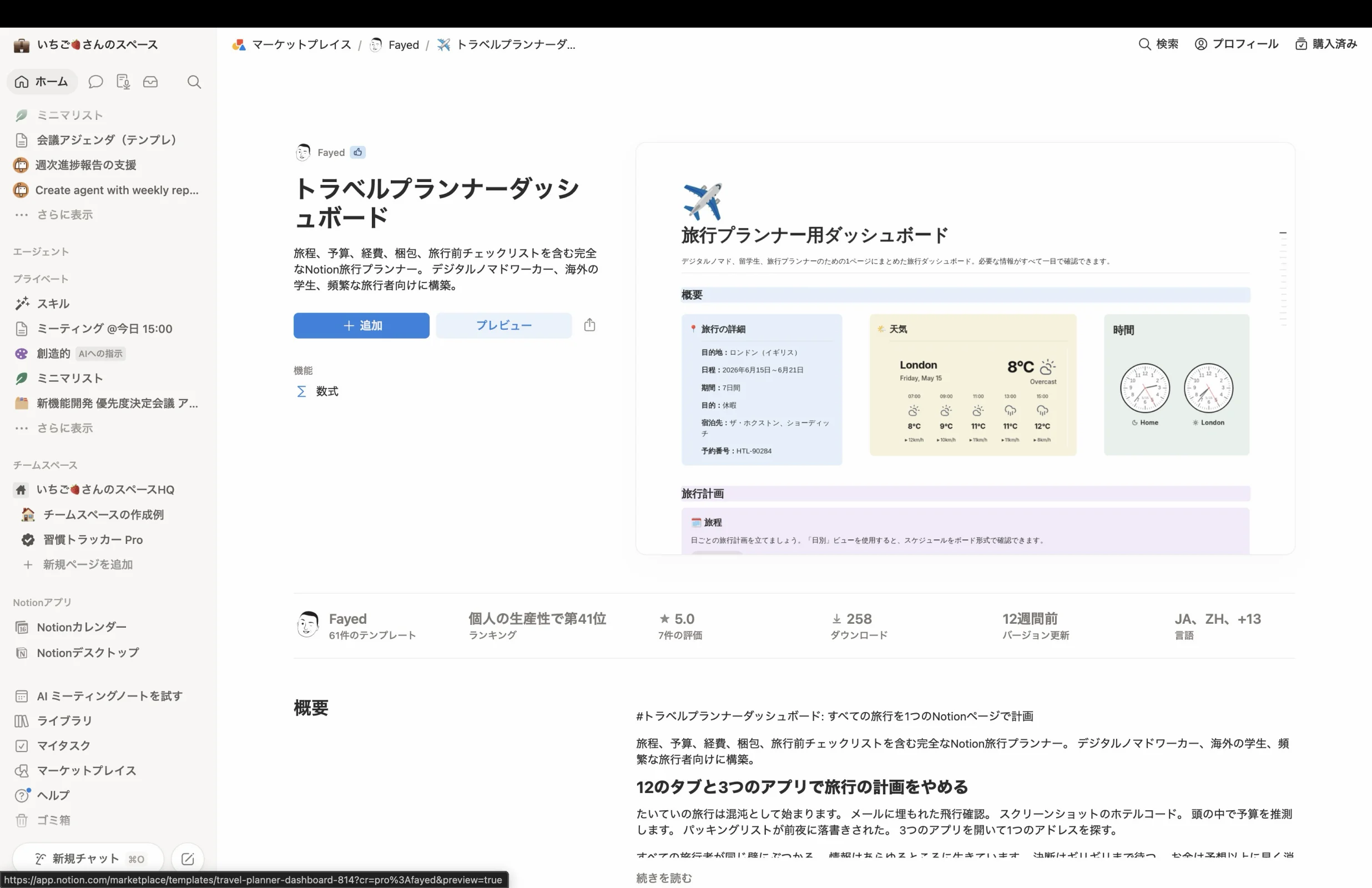The width and height of the screenshot is (1372, 888).
Task: Open the inbox tray icon
Action: [x=150, y=82]
